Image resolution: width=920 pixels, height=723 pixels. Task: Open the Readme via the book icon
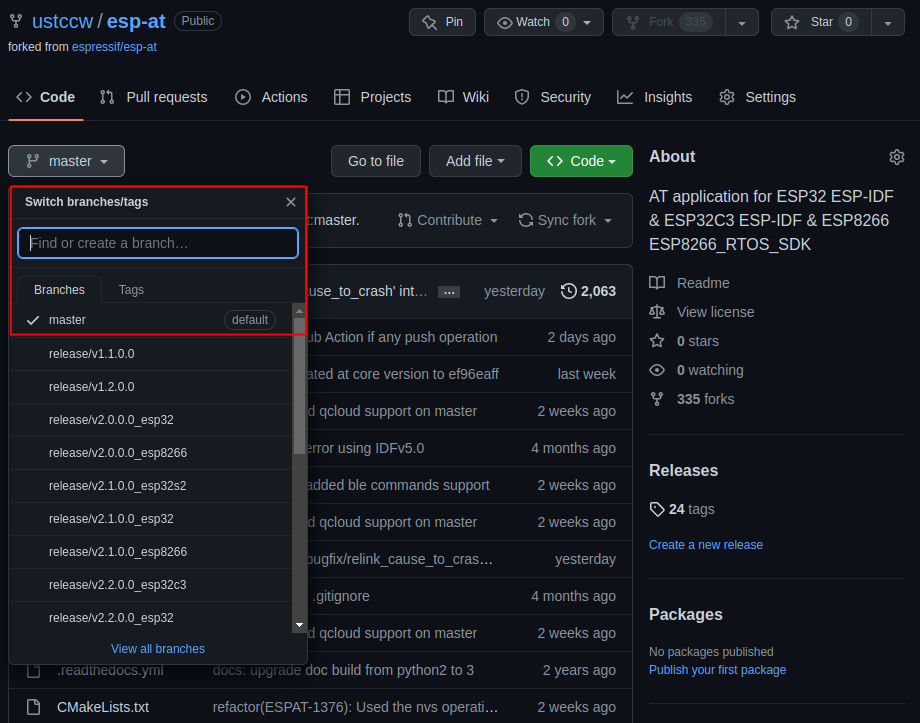point(658,283)
